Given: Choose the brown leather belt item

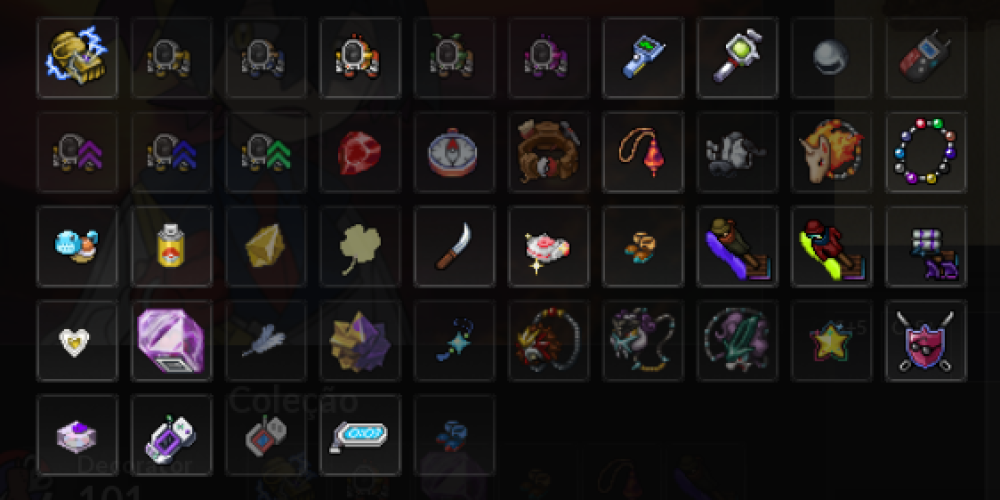Looking at the screenshot, I should [x=549, y=152].
